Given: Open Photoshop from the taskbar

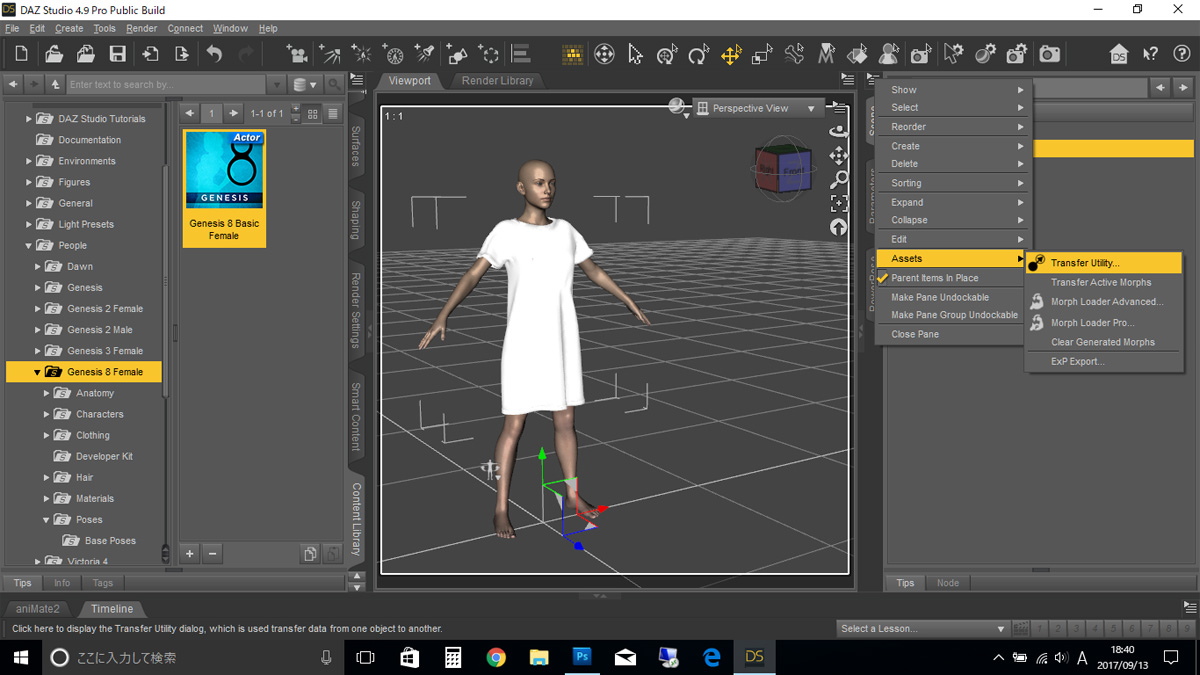Looking at the screenshot, I should pyautogui.click(x=582, y=657).
